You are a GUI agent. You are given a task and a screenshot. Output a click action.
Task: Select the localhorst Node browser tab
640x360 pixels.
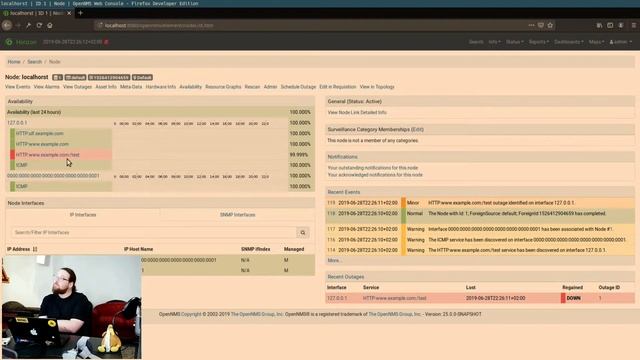tap(37, 13)
